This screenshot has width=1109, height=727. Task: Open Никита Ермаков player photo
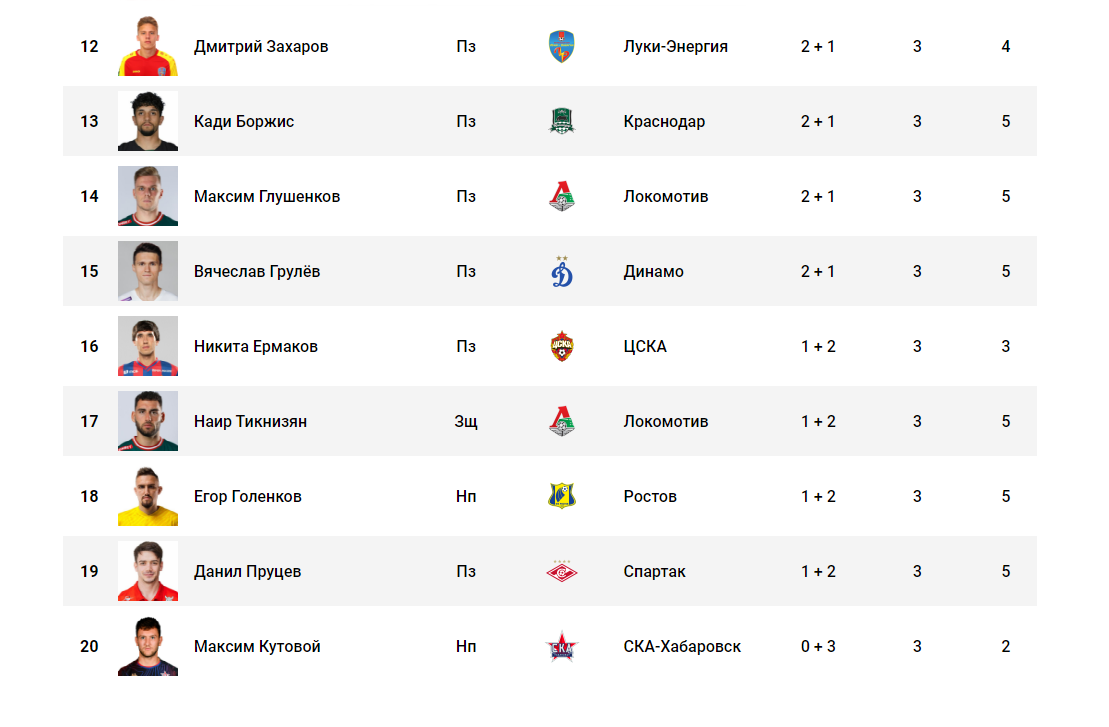[148, 346]
